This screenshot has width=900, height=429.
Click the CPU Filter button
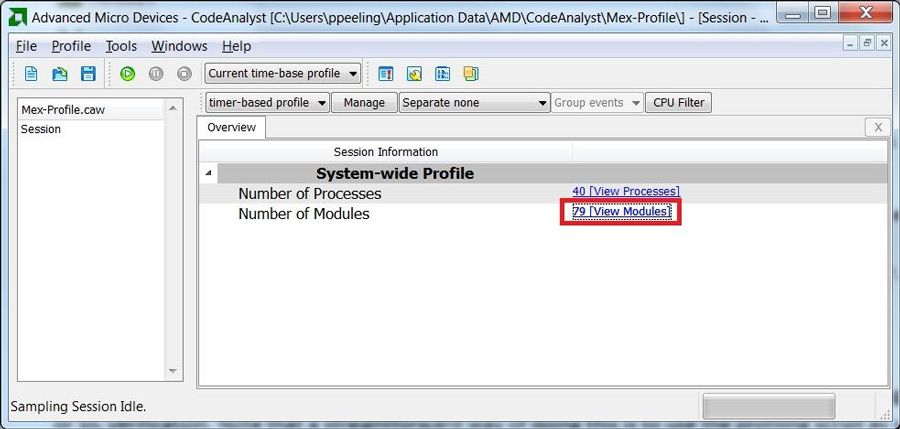[678, 102]
